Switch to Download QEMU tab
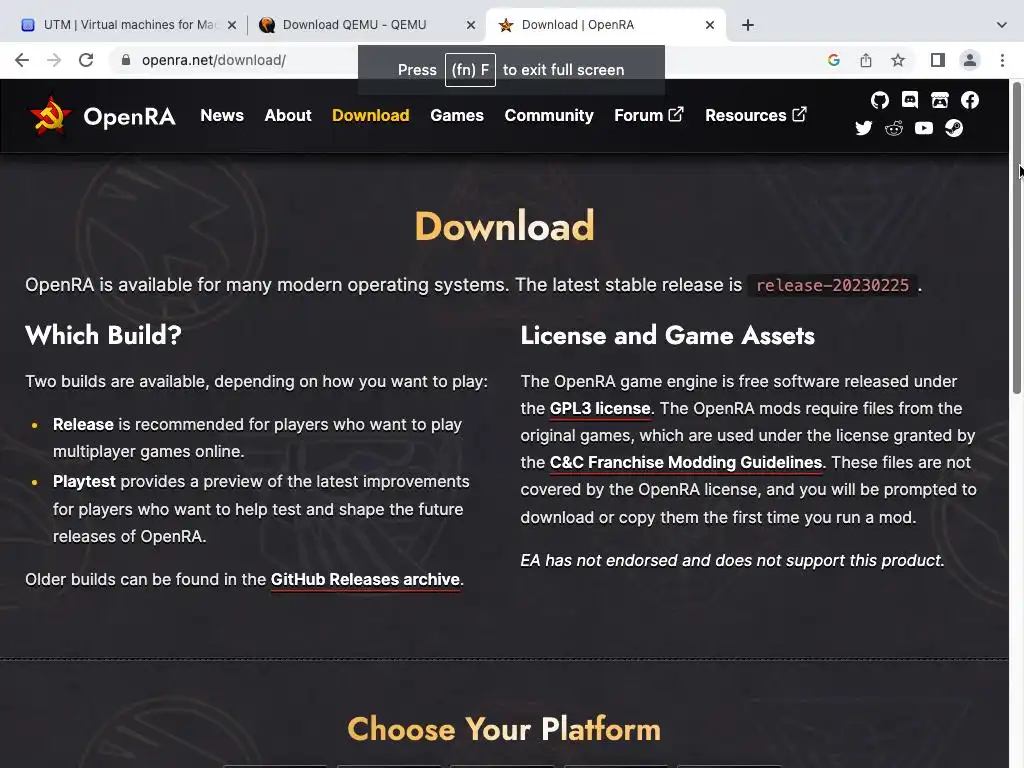 point(366,25)
